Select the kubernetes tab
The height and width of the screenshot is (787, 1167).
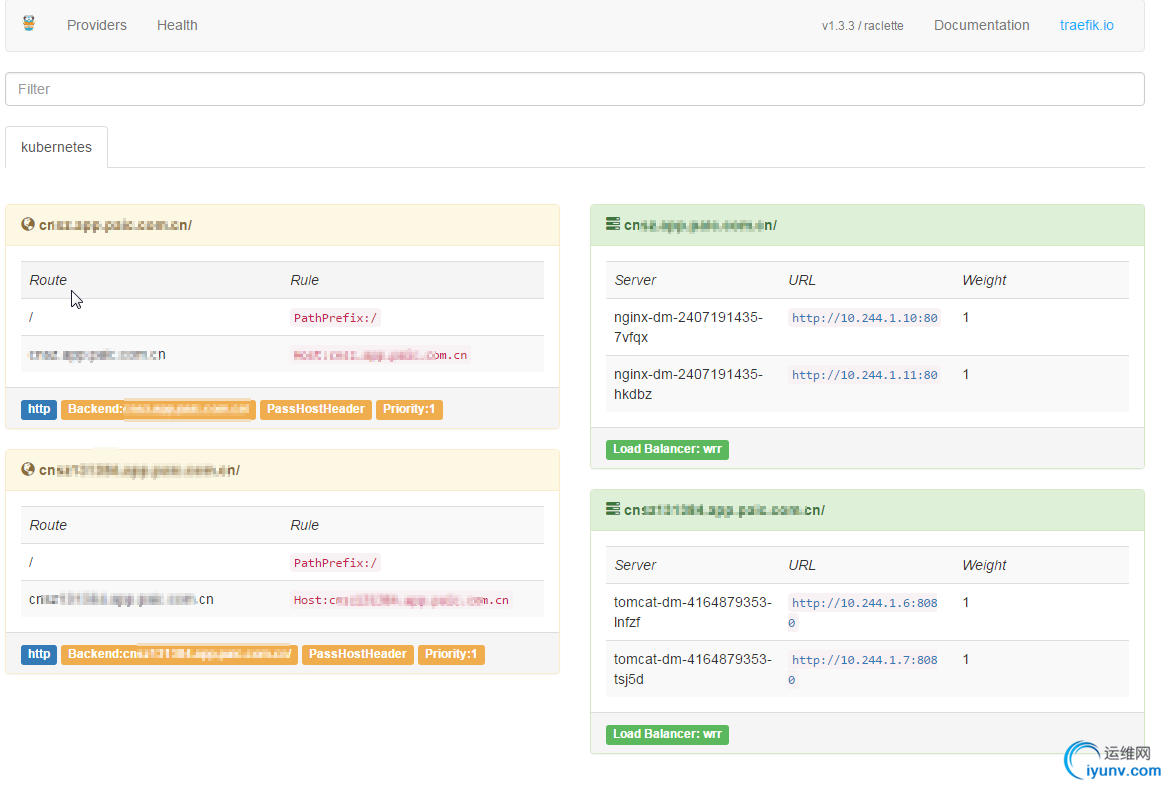(57, 147)
